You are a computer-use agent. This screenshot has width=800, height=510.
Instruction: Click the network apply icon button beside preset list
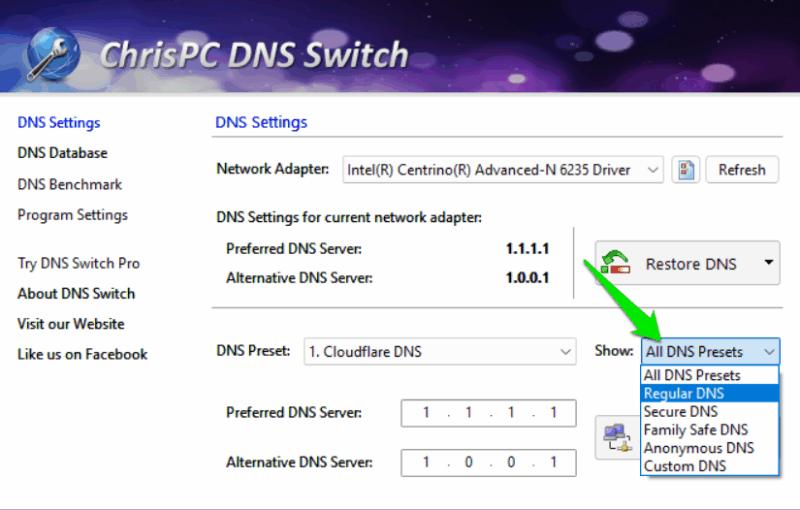pyautogui.click(x=617, y=438)
